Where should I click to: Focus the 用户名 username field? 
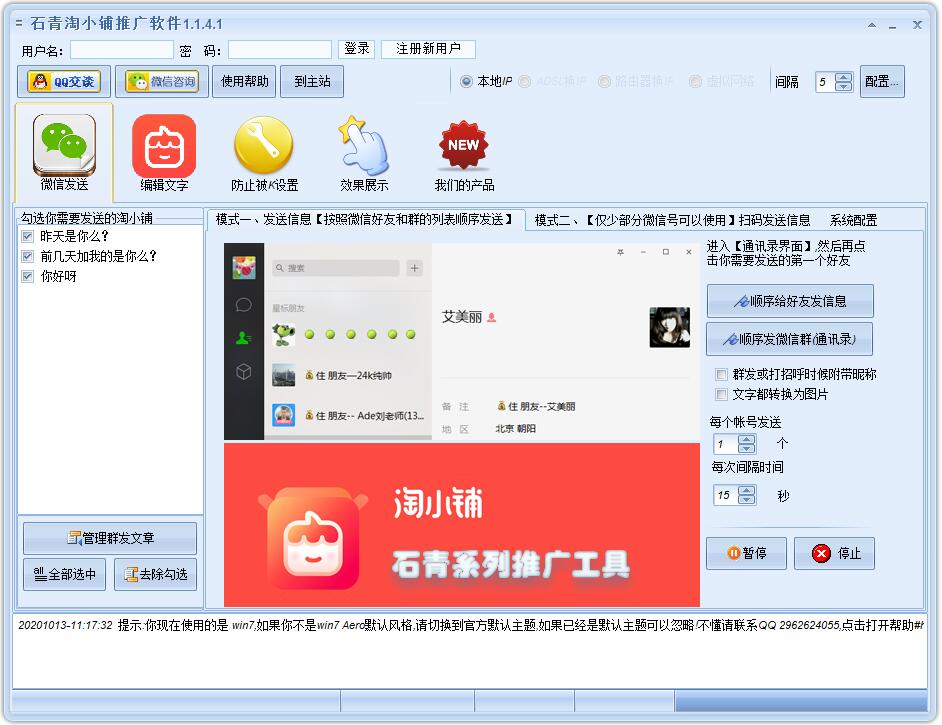tap(122, 49)
